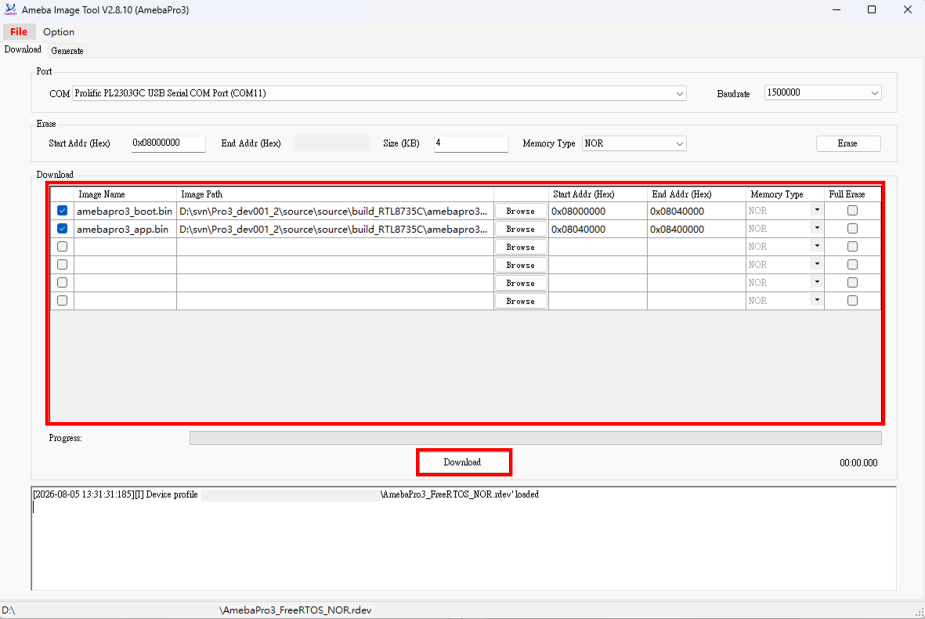Click the Full Erase column header

click(x=852, y=194)
